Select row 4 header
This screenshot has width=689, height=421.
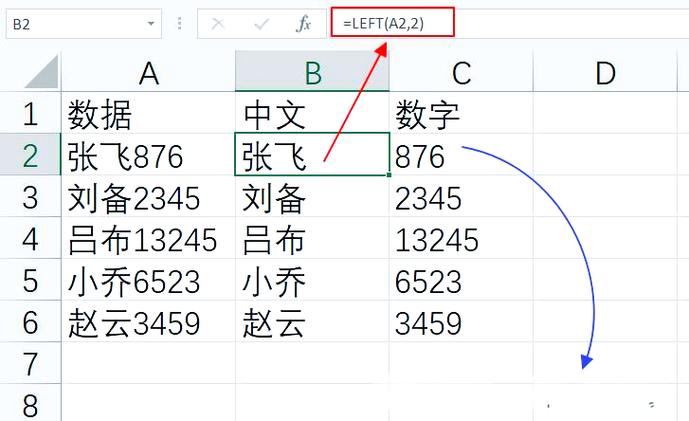coord(30,238)
